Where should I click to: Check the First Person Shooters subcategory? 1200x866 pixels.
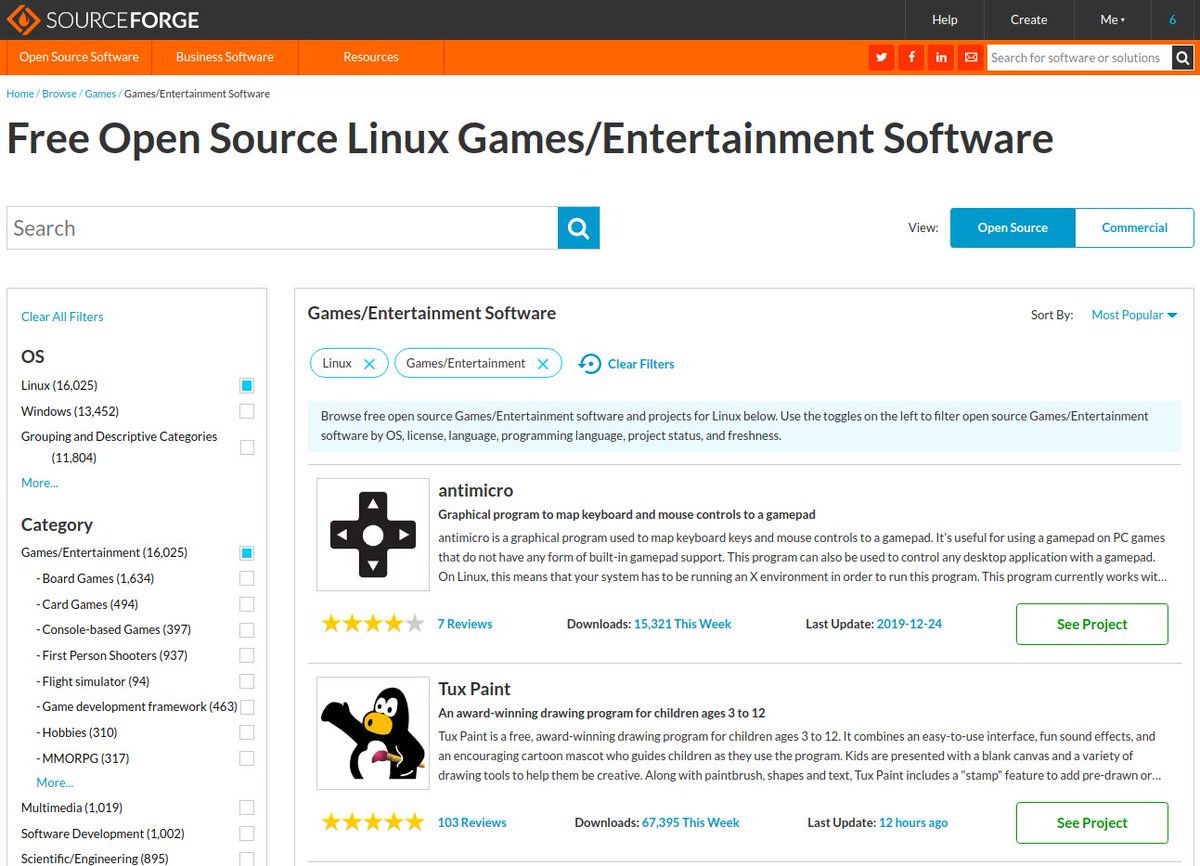pyautogui.click(x=247, y=655)
